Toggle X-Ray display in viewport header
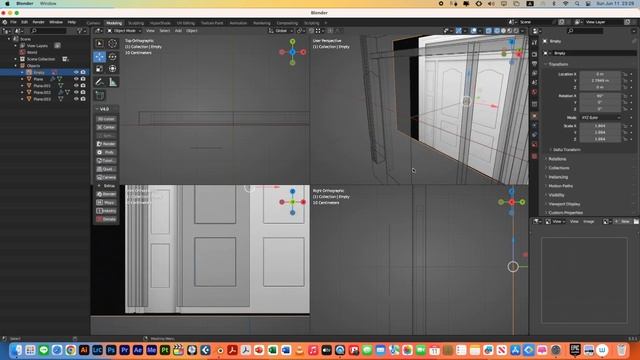The image size is (640, 360). click(x=489, y=31)
